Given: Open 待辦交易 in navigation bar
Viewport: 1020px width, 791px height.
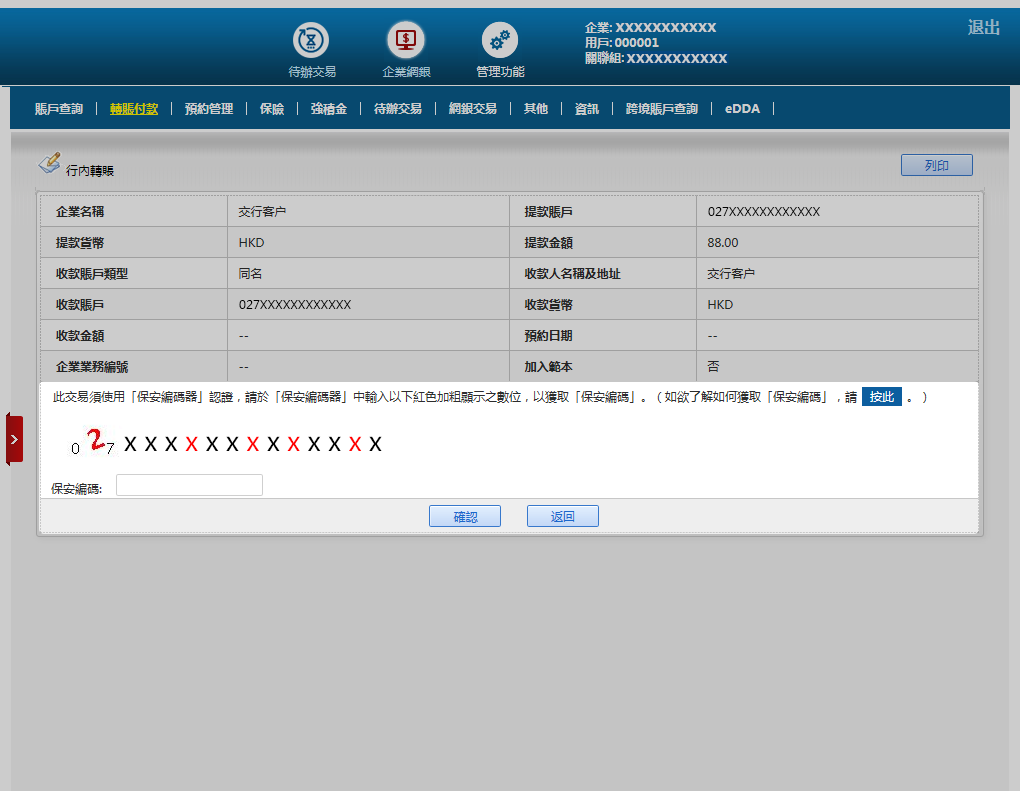Looking at the screenshot, I should point(397,109).
